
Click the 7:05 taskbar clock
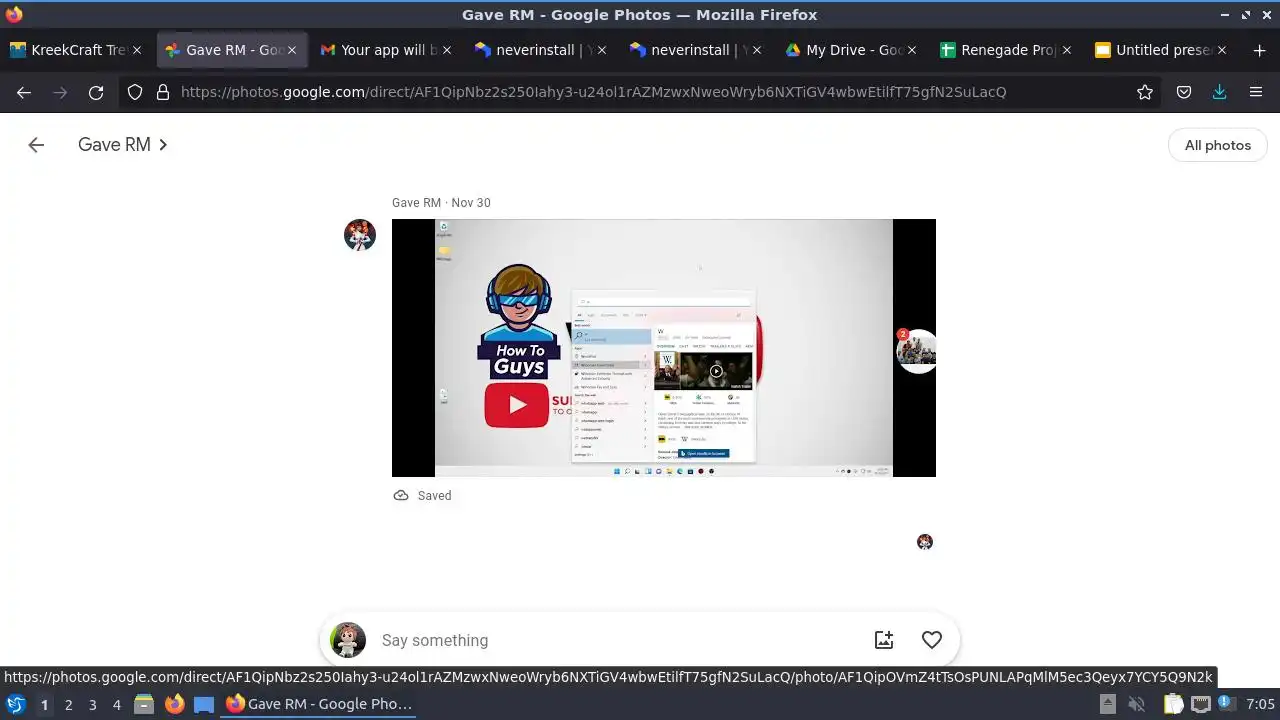pos(1260,704)
